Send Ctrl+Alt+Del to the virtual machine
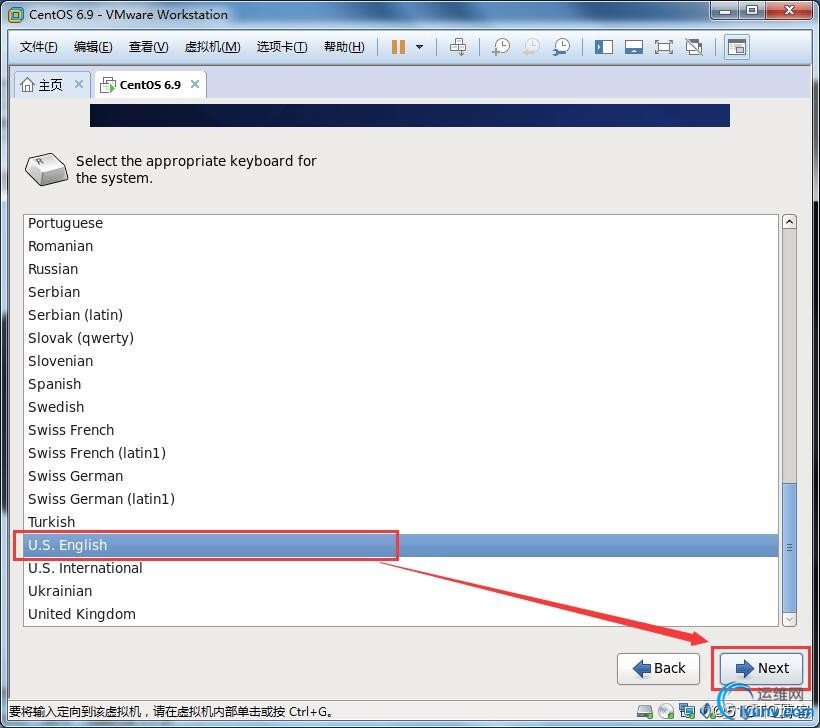The height and width of the screenshot is (728, 820). tap(458, 47)
